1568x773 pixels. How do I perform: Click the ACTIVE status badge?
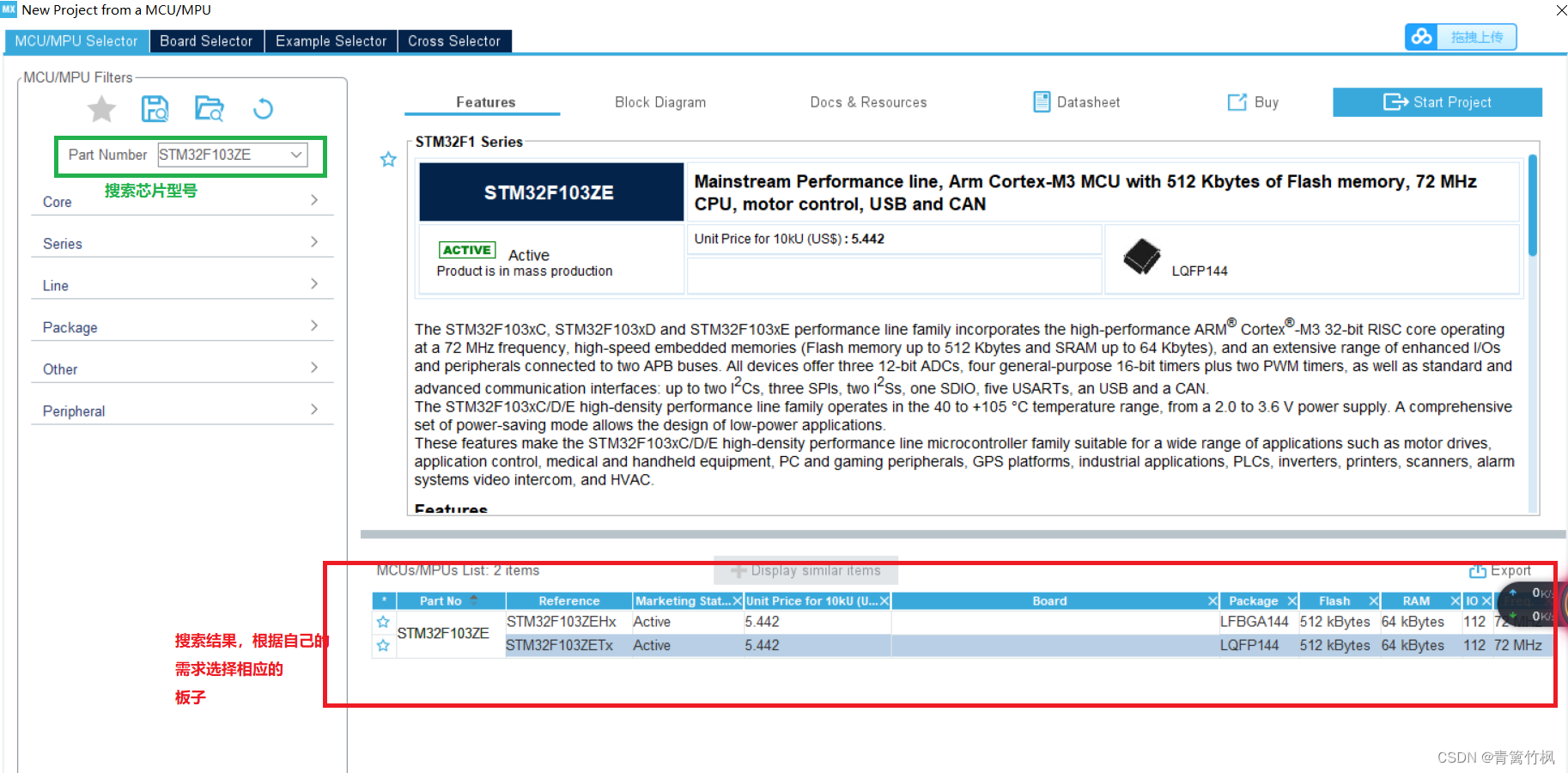467,250
